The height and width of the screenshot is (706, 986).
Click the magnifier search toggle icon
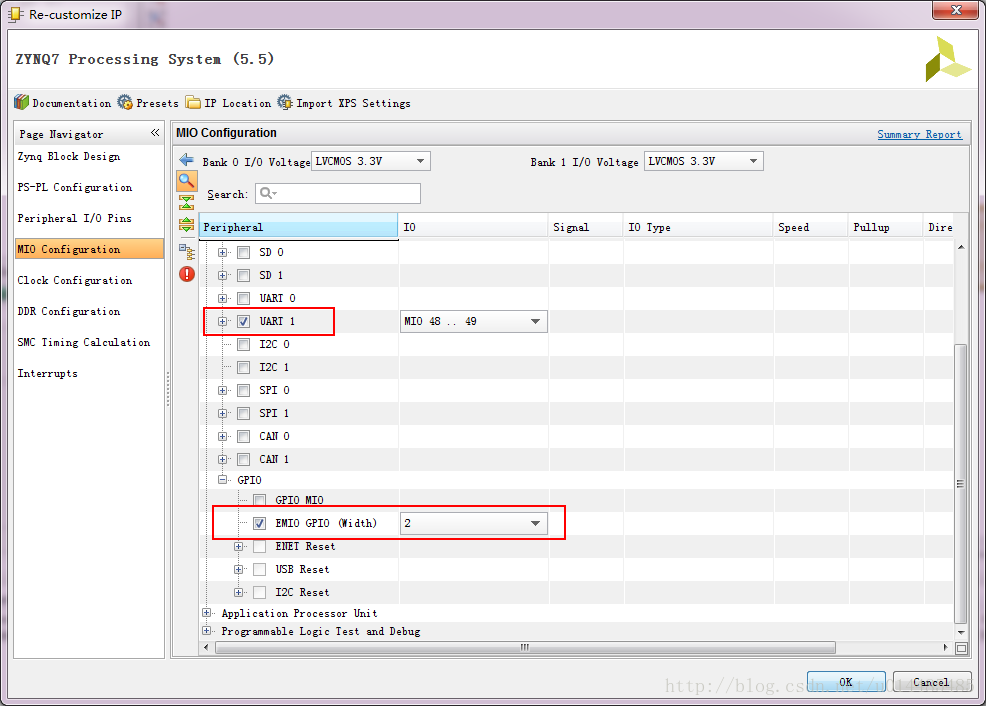tap(187, 182)
